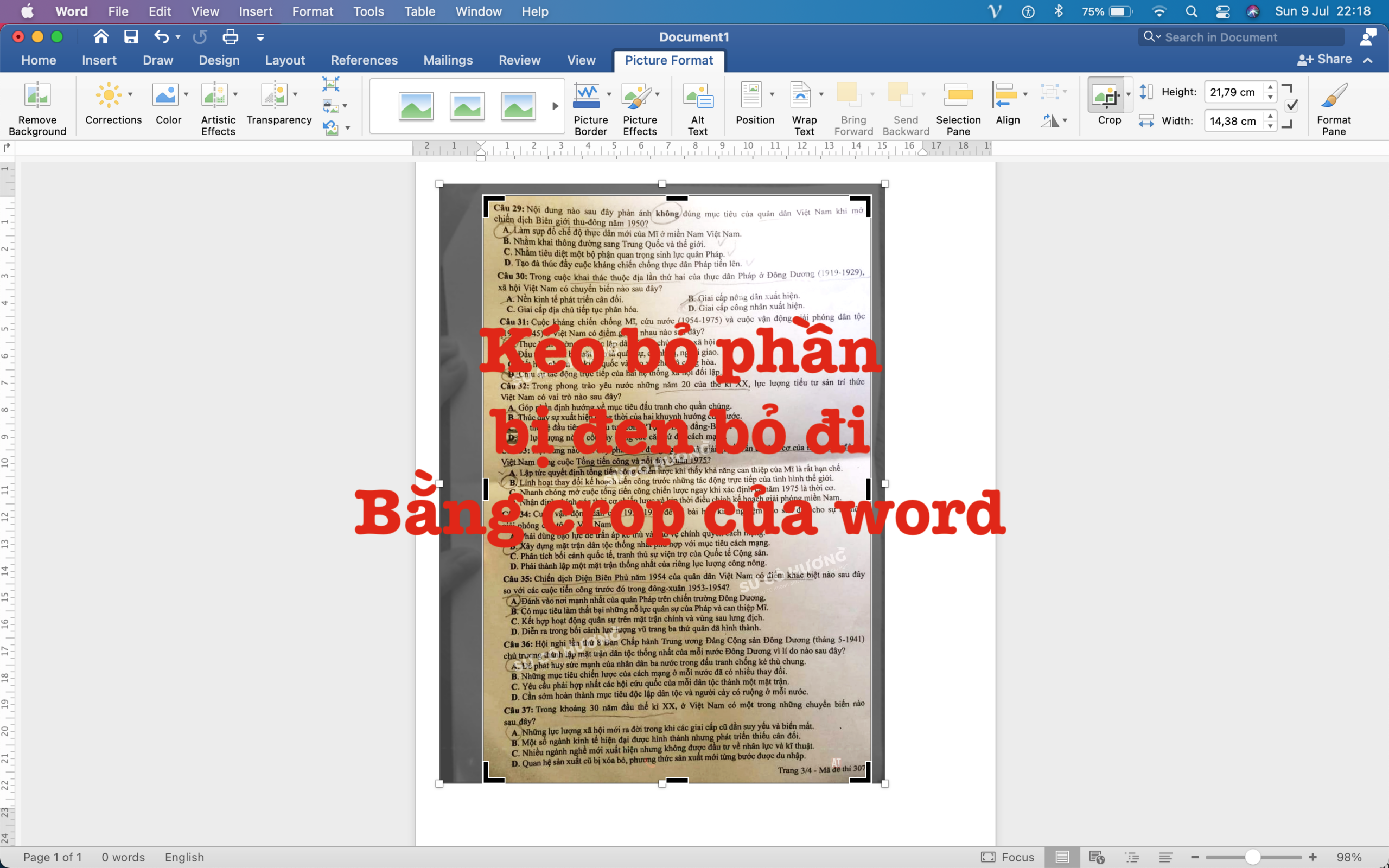Open the Format menu in the menu bar
Viewport: 1389px width, 868px height.
point(312,11)
